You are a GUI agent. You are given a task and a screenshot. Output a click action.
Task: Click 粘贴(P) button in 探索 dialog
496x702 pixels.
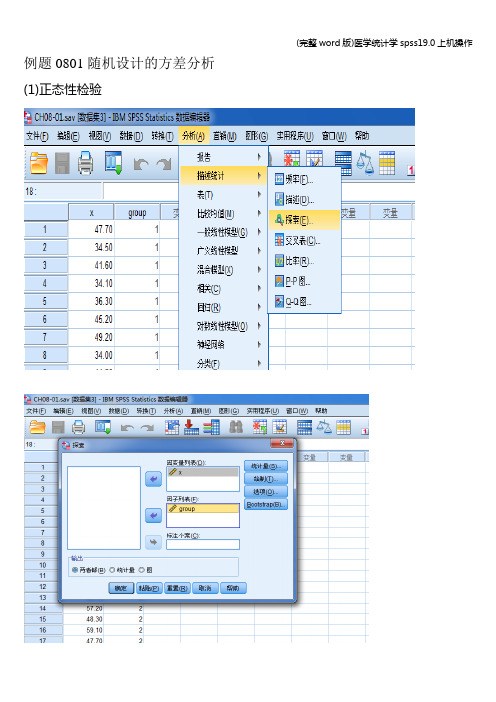[x=149, y=588]
